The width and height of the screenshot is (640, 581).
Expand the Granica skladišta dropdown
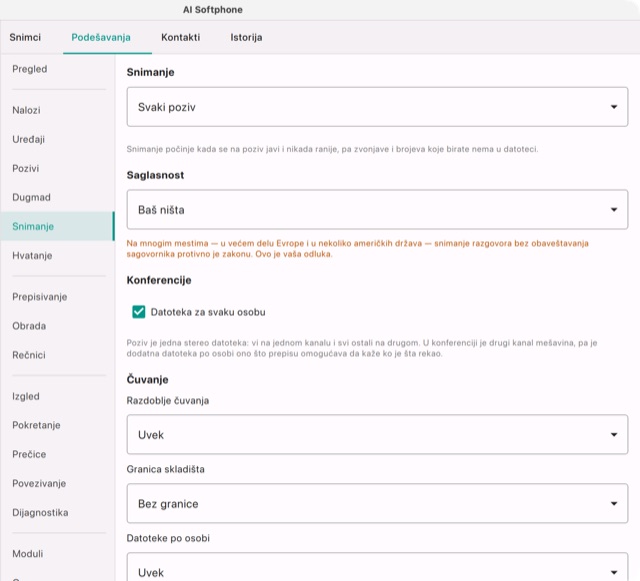point(377,503)
